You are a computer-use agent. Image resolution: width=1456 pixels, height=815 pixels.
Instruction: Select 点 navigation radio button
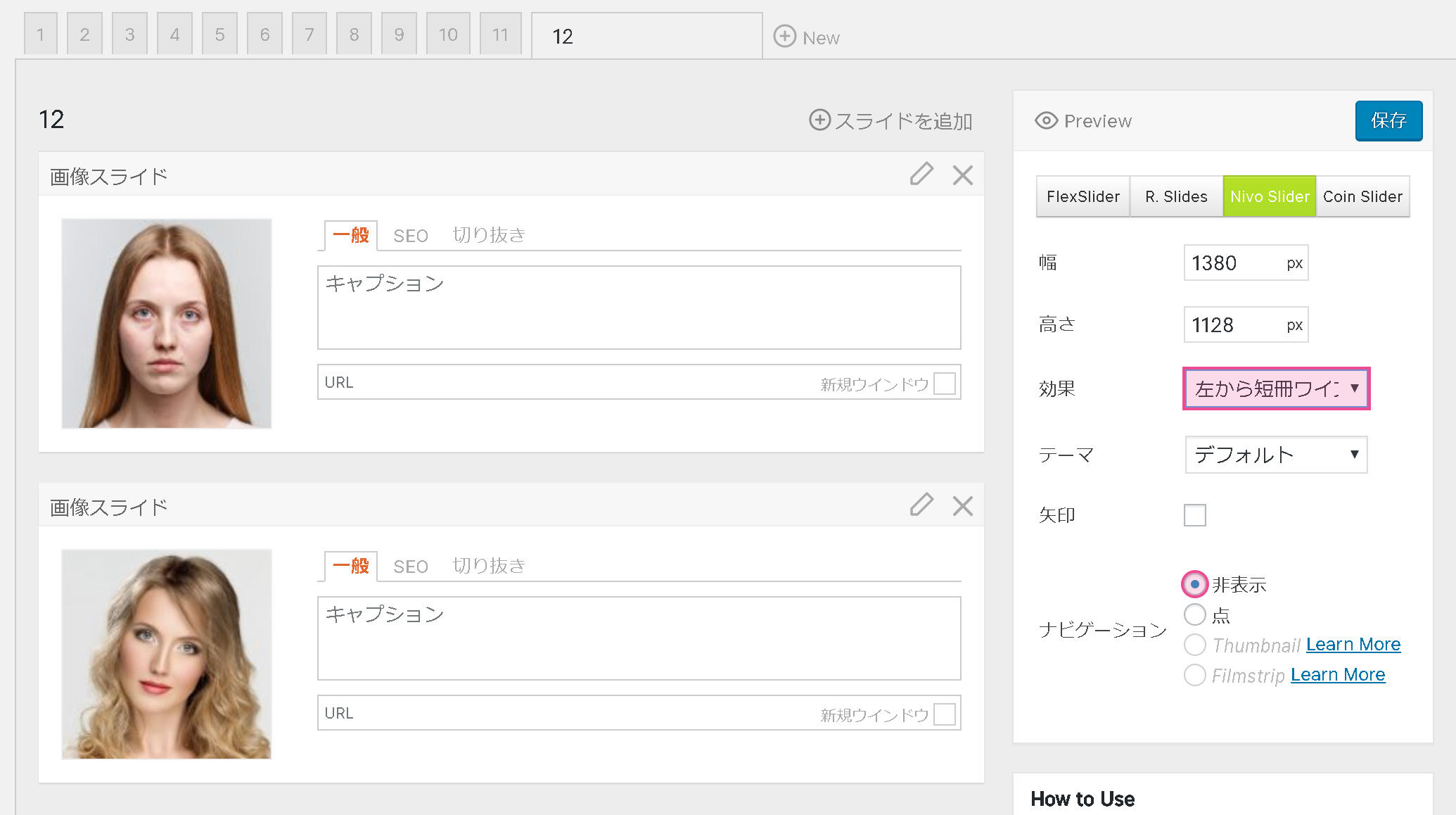pyautogui.click(x=1194, y=614)
